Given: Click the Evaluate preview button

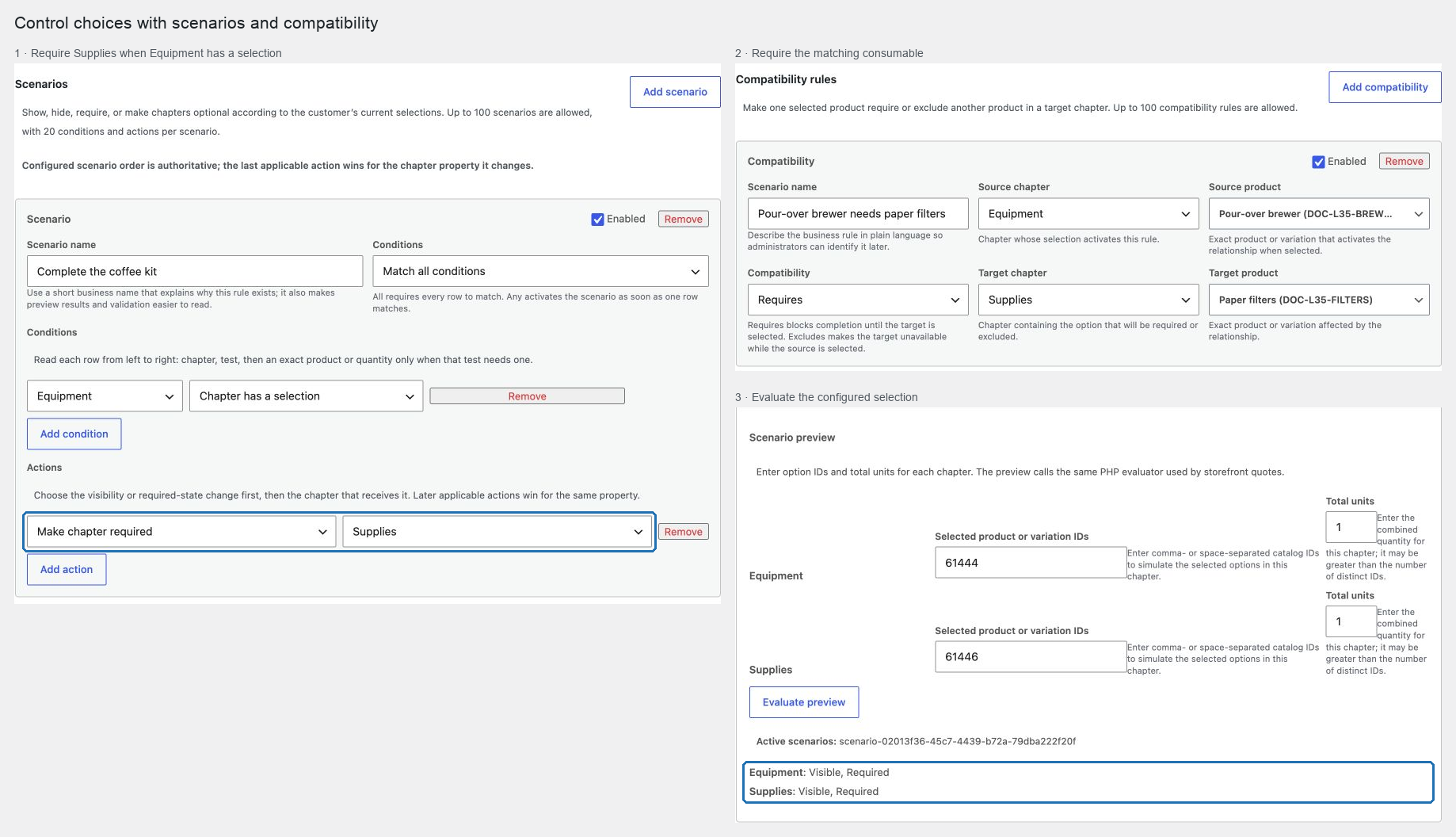Looking at the screenshot, I should [804, 702].
